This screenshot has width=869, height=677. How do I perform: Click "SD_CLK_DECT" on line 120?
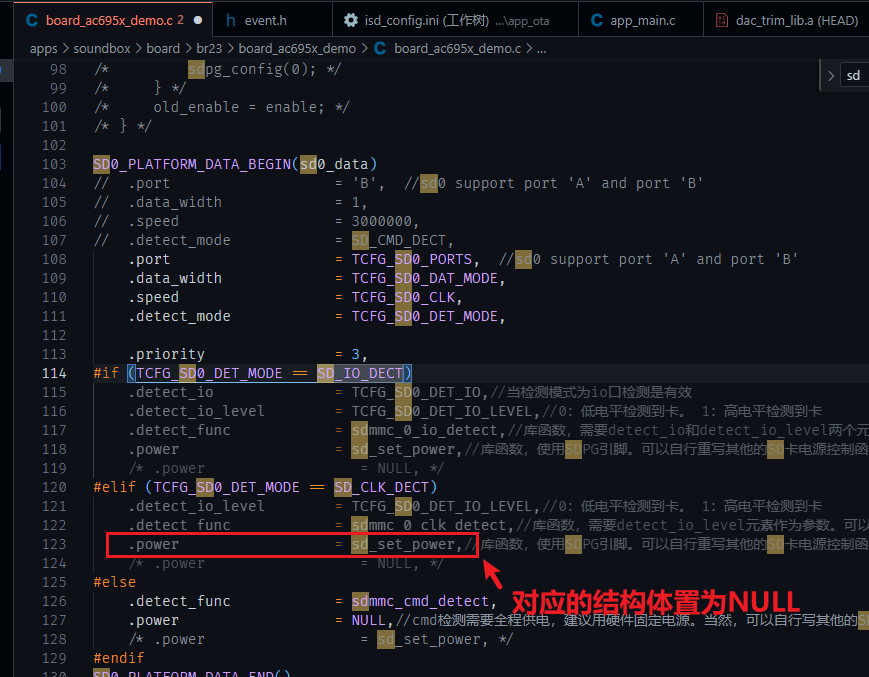(x=381, y=488)
